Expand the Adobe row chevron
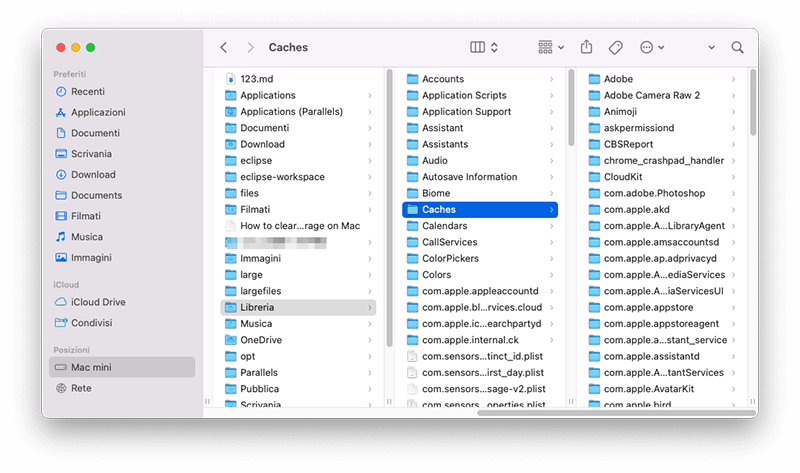Screen dimensions: 800x473 (733, 79)
